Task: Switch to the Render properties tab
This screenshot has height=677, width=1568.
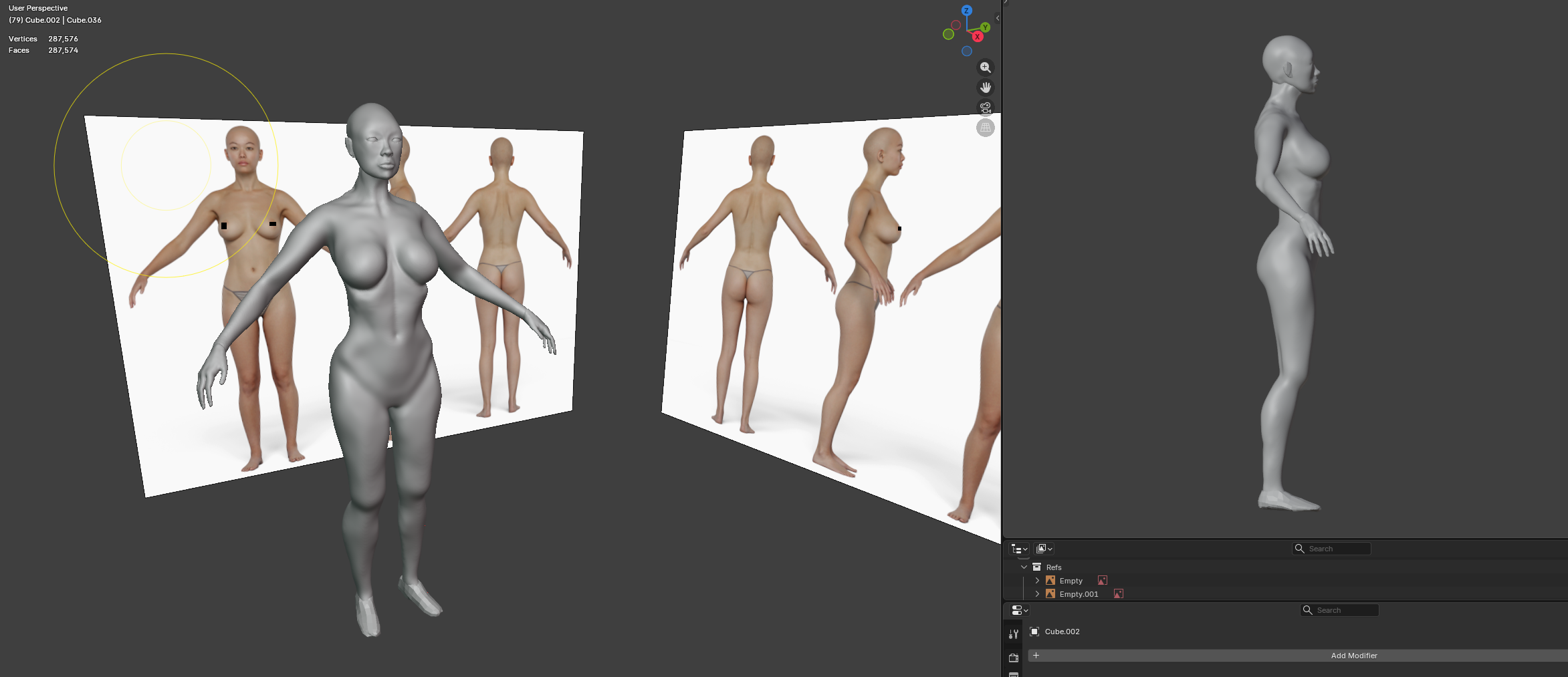Action: (x=1014, y=658)
